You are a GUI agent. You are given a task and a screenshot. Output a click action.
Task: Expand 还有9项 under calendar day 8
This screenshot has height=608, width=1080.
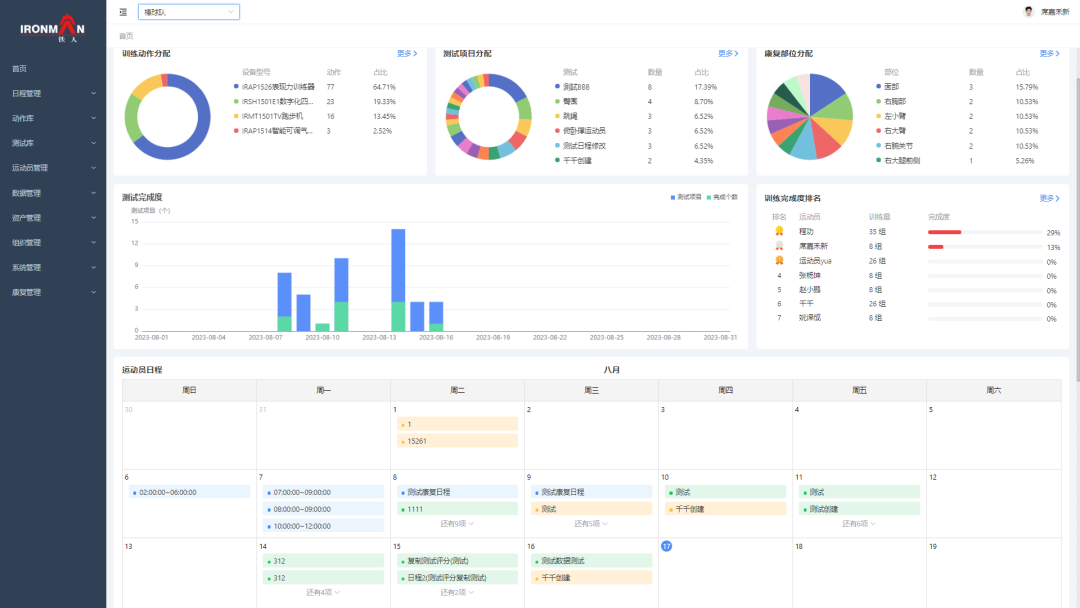click(x=456, y=524)
